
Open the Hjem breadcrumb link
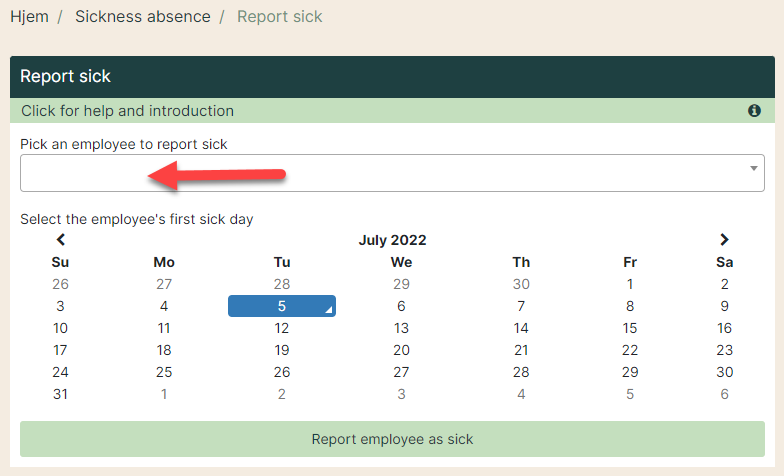30,16
